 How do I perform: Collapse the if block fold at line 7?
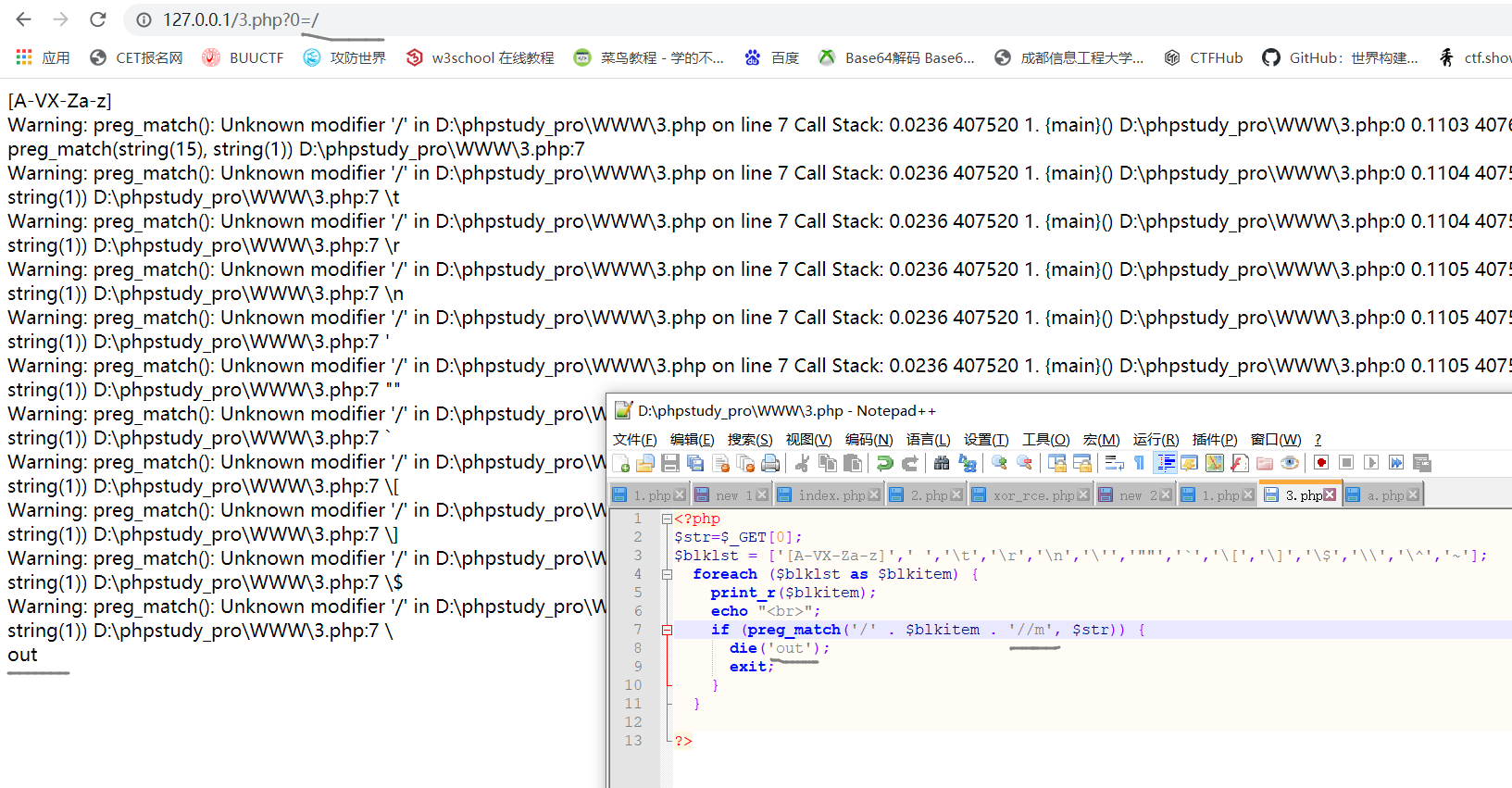[667, 631]
